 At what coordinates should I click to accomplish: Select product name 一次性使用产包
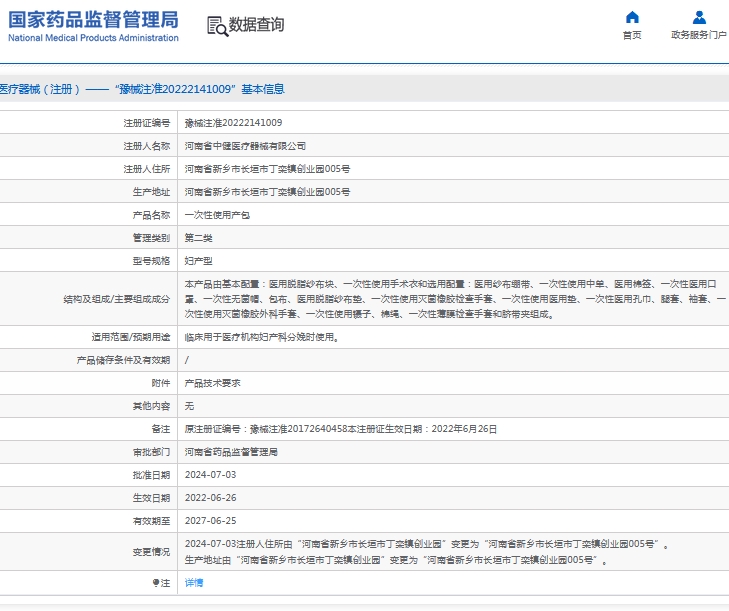click(x=217, y=215)
